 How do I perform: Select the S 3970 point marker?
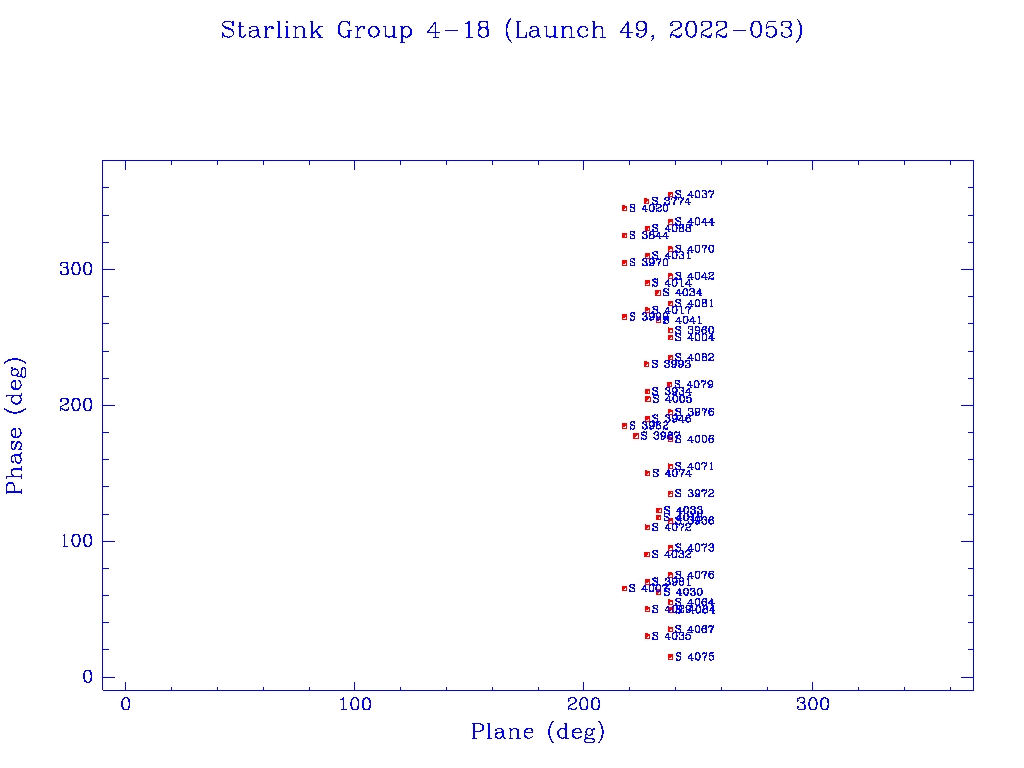click(x=624, y=263)
